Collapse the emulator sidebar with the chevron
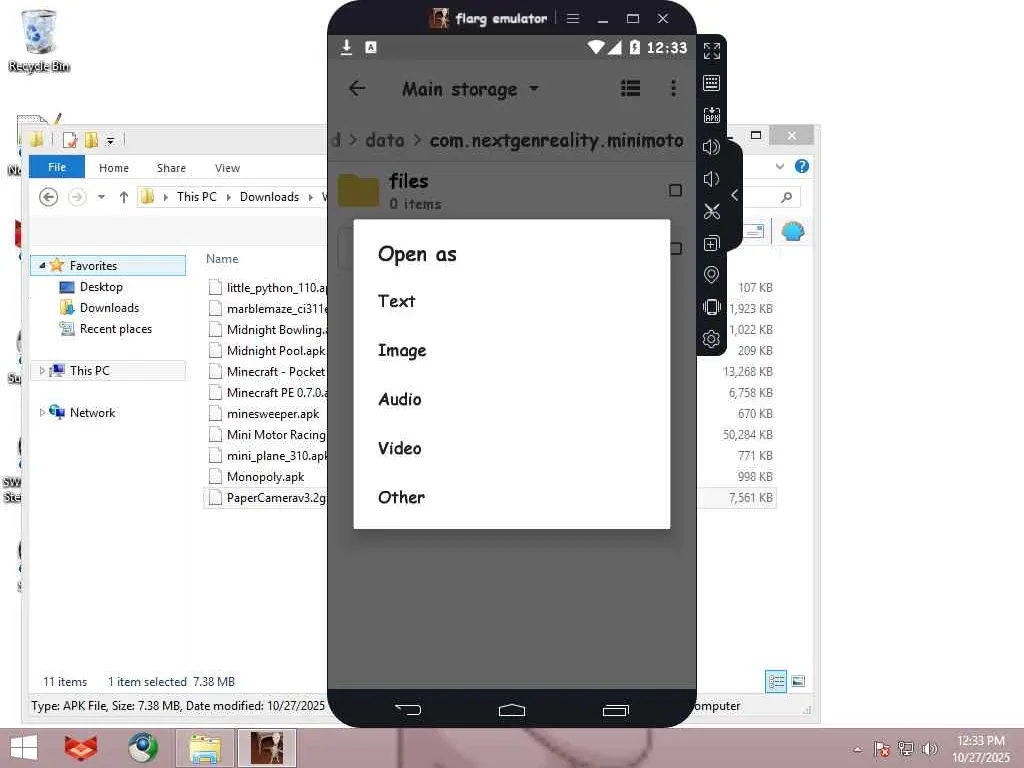The width and height of the screenshot is (1024, 768). coord(735,195)
